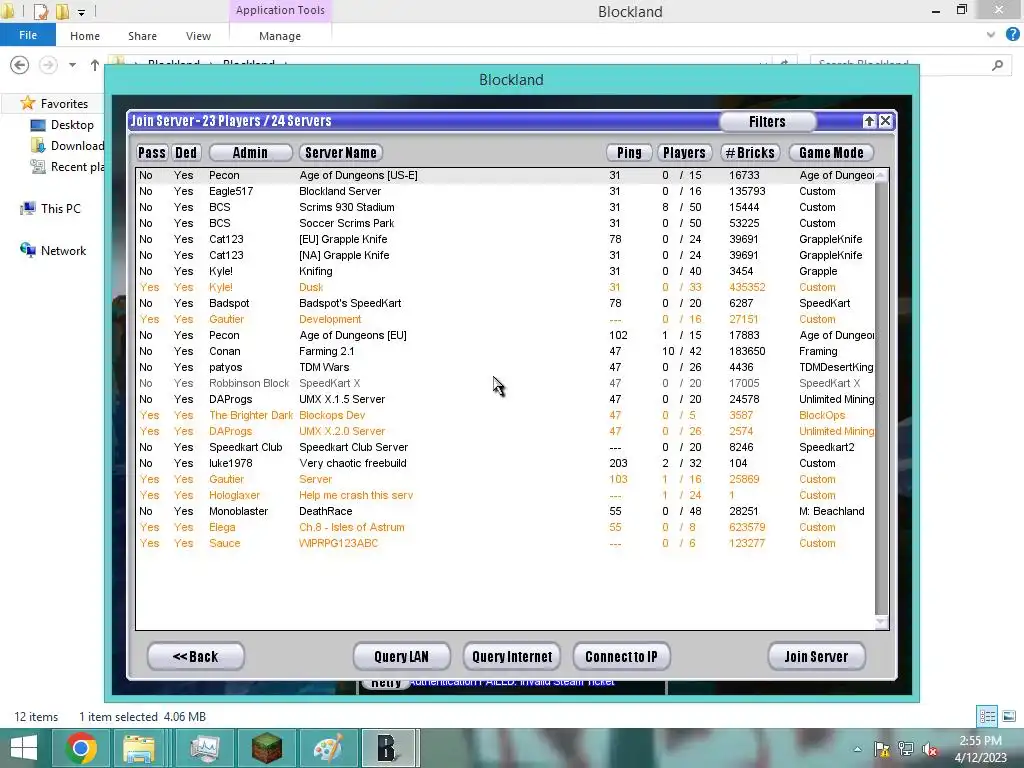Open recent locations dropdown arrow
The image size is (1024, 768).
coord(72,65)
